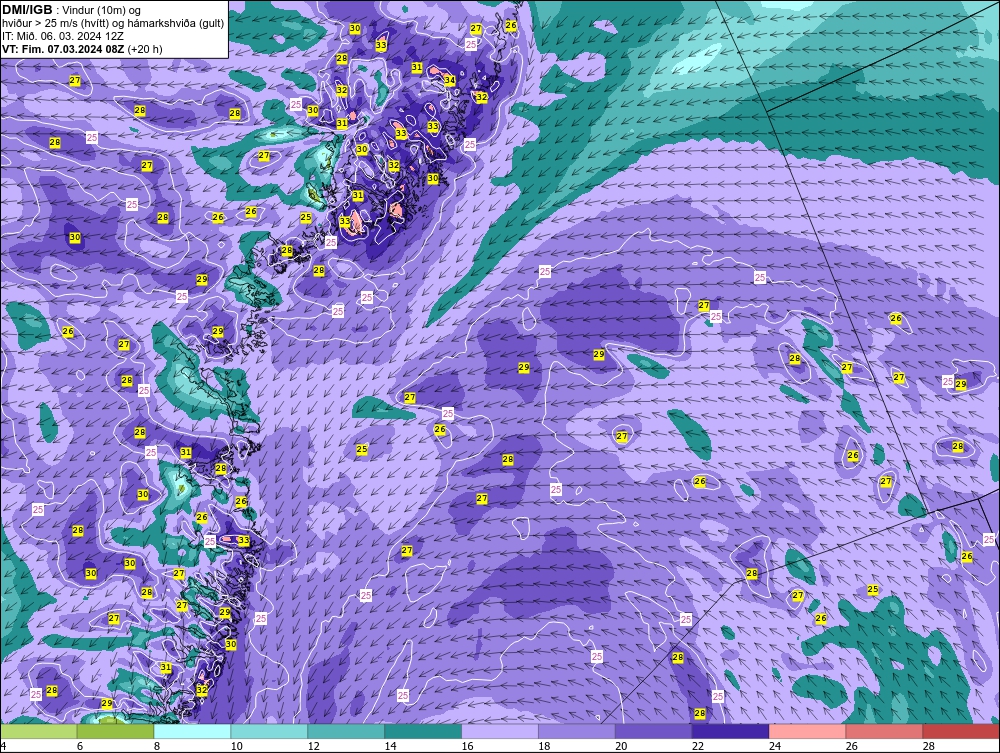The image size is (1000, 753).
Task: Click the yellow '34' gust label
Action: click(x=450, y=80)
